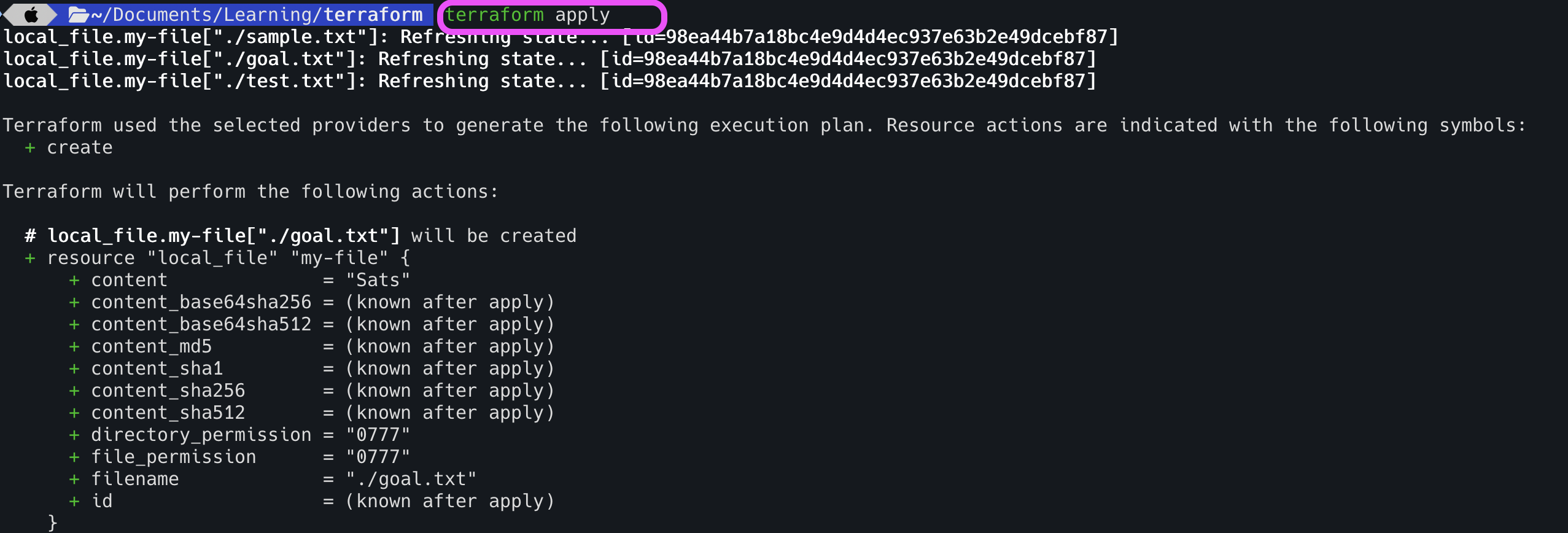1568x533 pixels.
Task: Click the "./goal.txt" filename value
Action: [411, 479]
